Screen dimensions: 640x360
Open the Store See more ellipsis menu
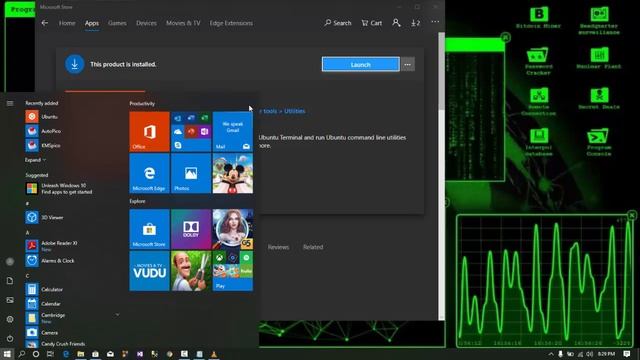point(435,22)
